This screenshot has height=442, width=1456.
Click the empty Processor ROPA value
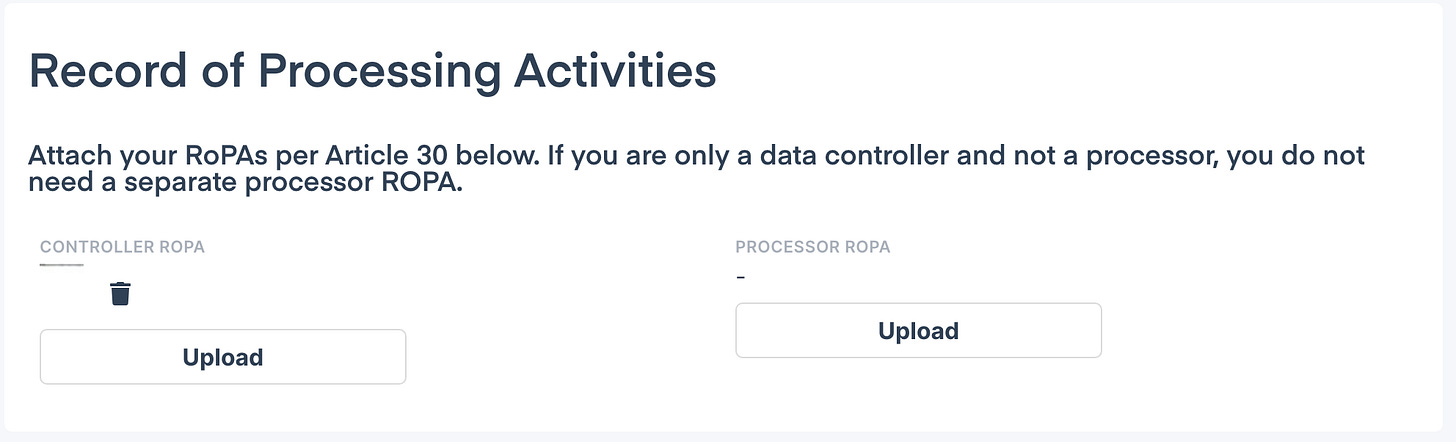pos(740,277)
